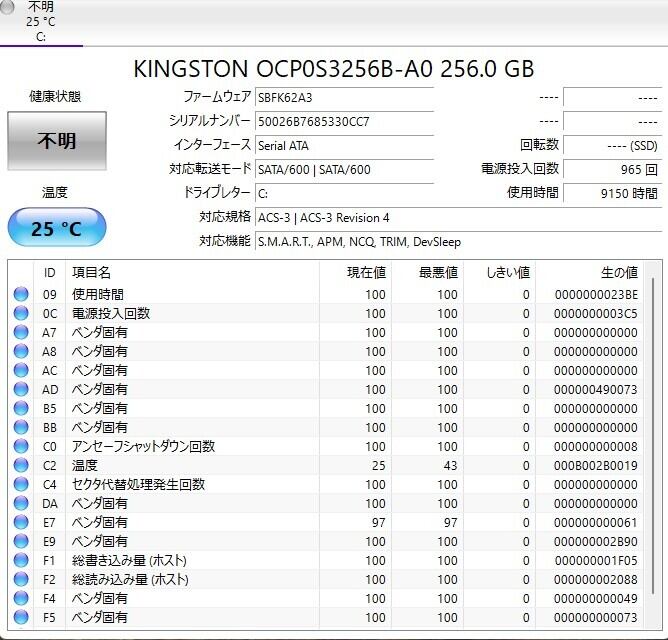Select the 電源投入回数 attribute in row 0C
This screenshot has width=668, height=640.
(x=111, y=313)
